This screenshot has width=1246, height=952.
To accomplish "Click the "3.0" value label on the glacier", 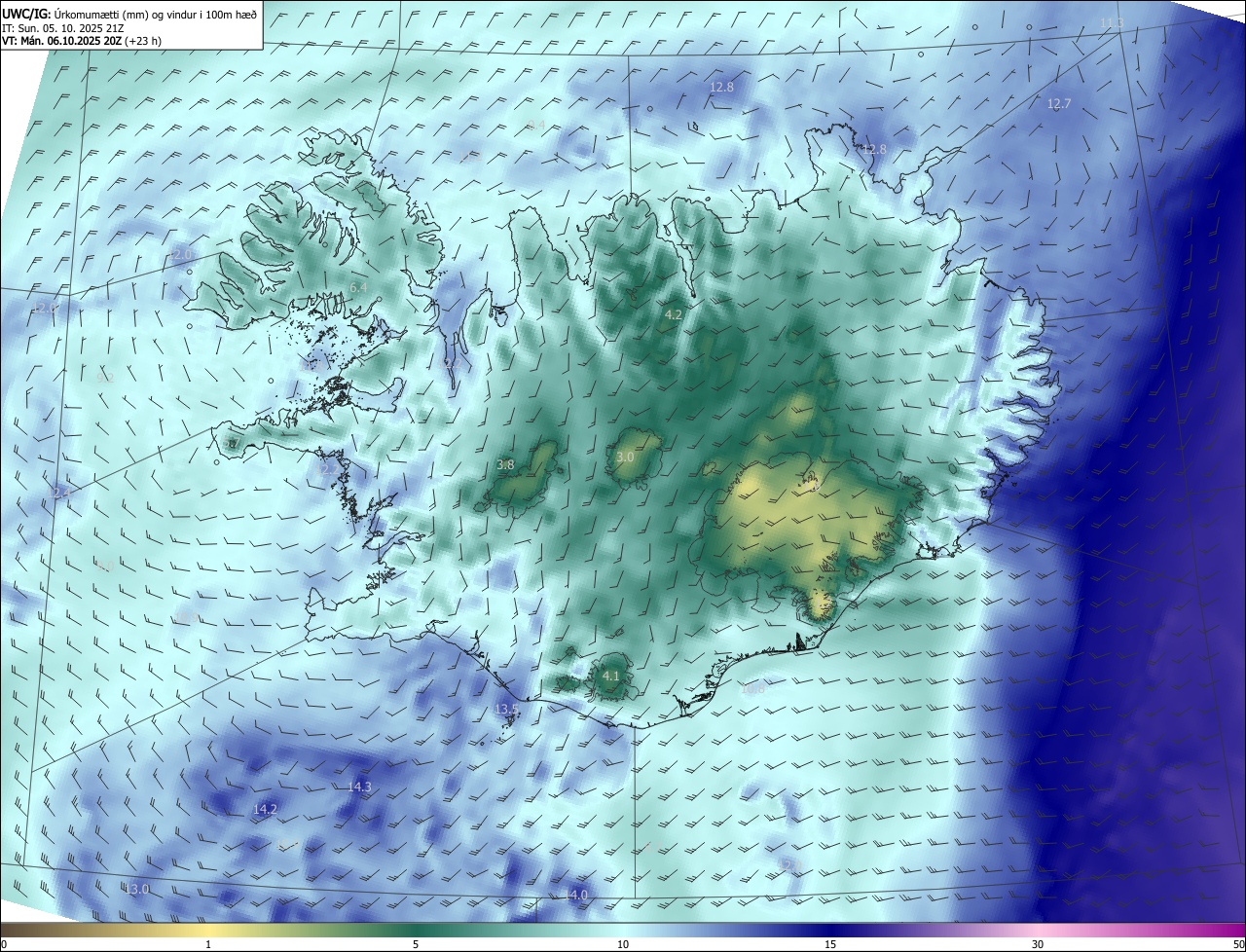I will click(626, 457).
